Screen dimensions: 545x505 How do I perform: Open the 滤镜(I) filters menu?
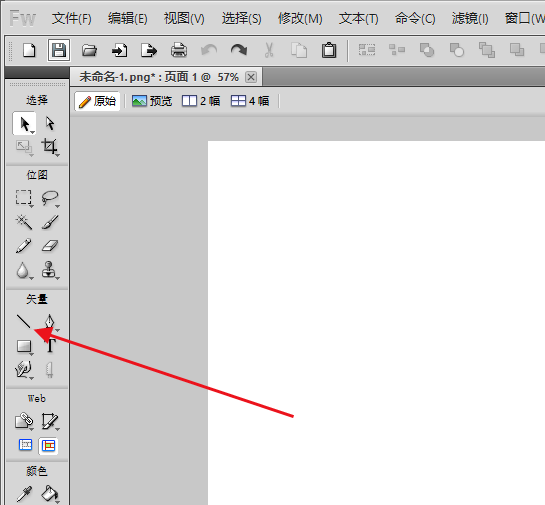tap(470, 18)
